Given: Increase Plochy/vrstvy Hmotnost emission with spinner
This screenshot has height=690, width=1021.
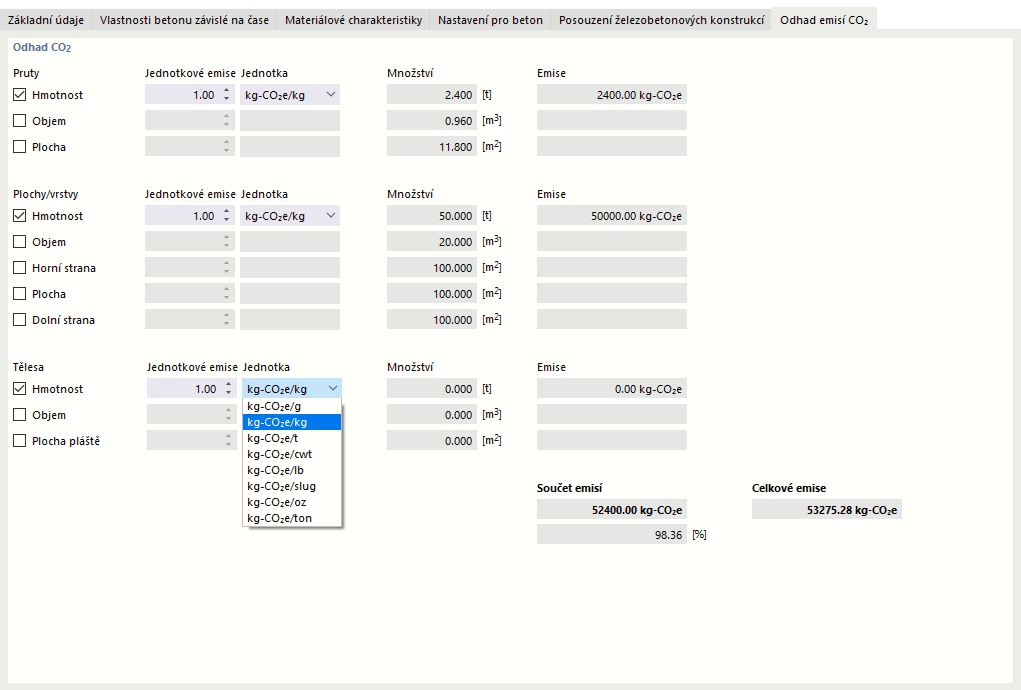Looking at the screenshot, I should click(227, 212).
